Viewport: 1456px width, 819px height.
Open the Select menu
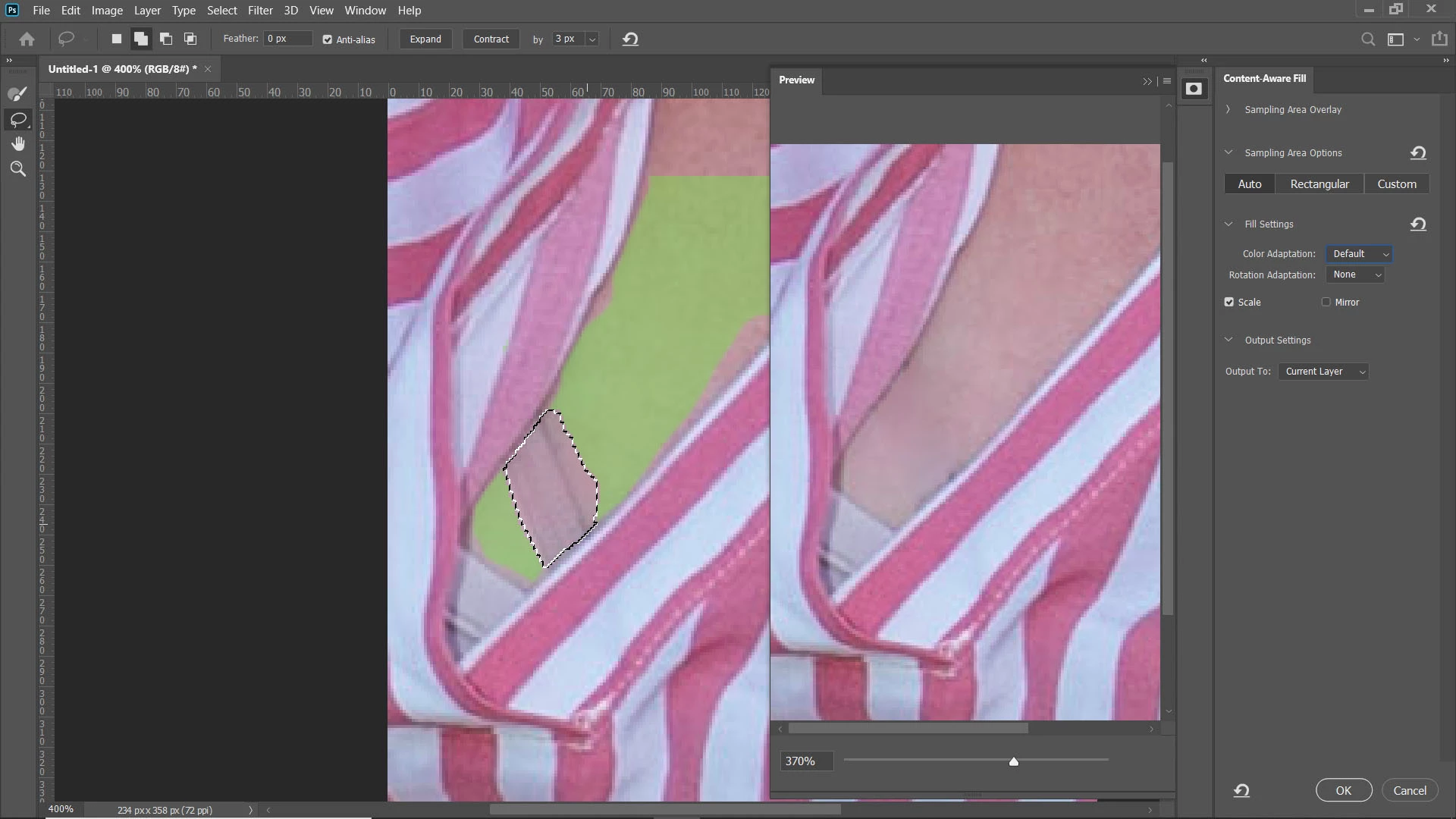[222, 11]
